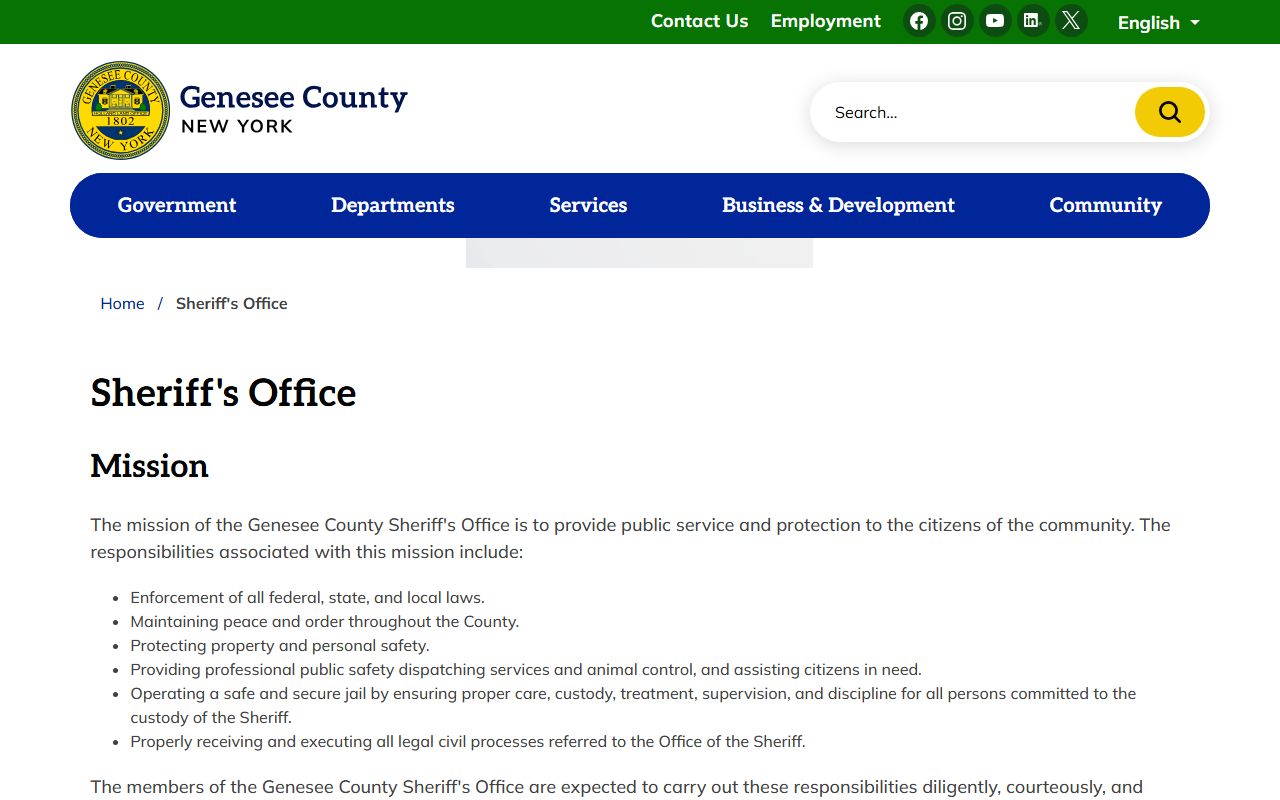
Task: Open the Government menu
Action: (177, 205)
